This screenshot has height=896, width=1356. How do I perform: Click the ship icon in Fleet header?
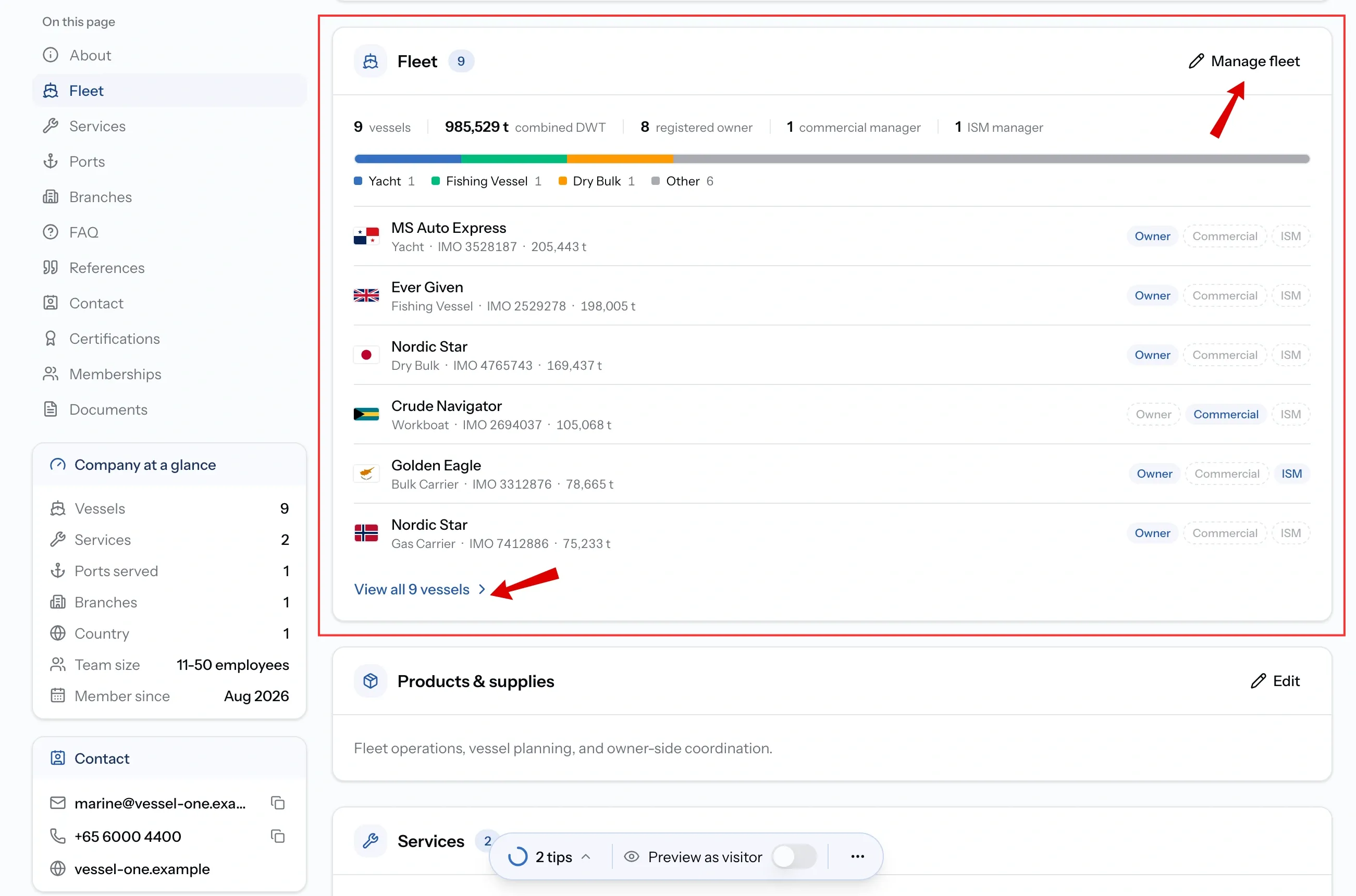tap(371, 61)
